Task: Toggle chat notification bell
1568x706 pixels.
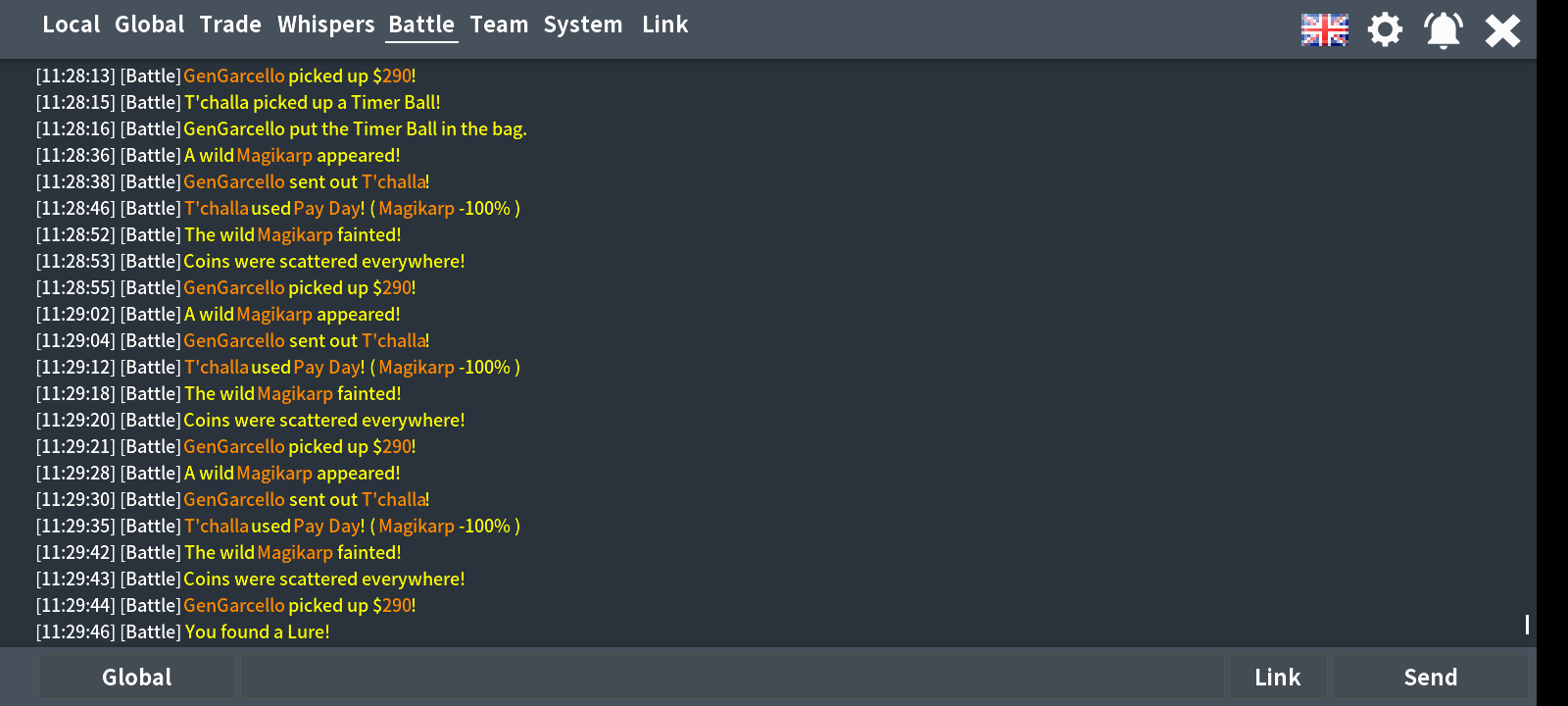Action: (x=1444, y=29)
